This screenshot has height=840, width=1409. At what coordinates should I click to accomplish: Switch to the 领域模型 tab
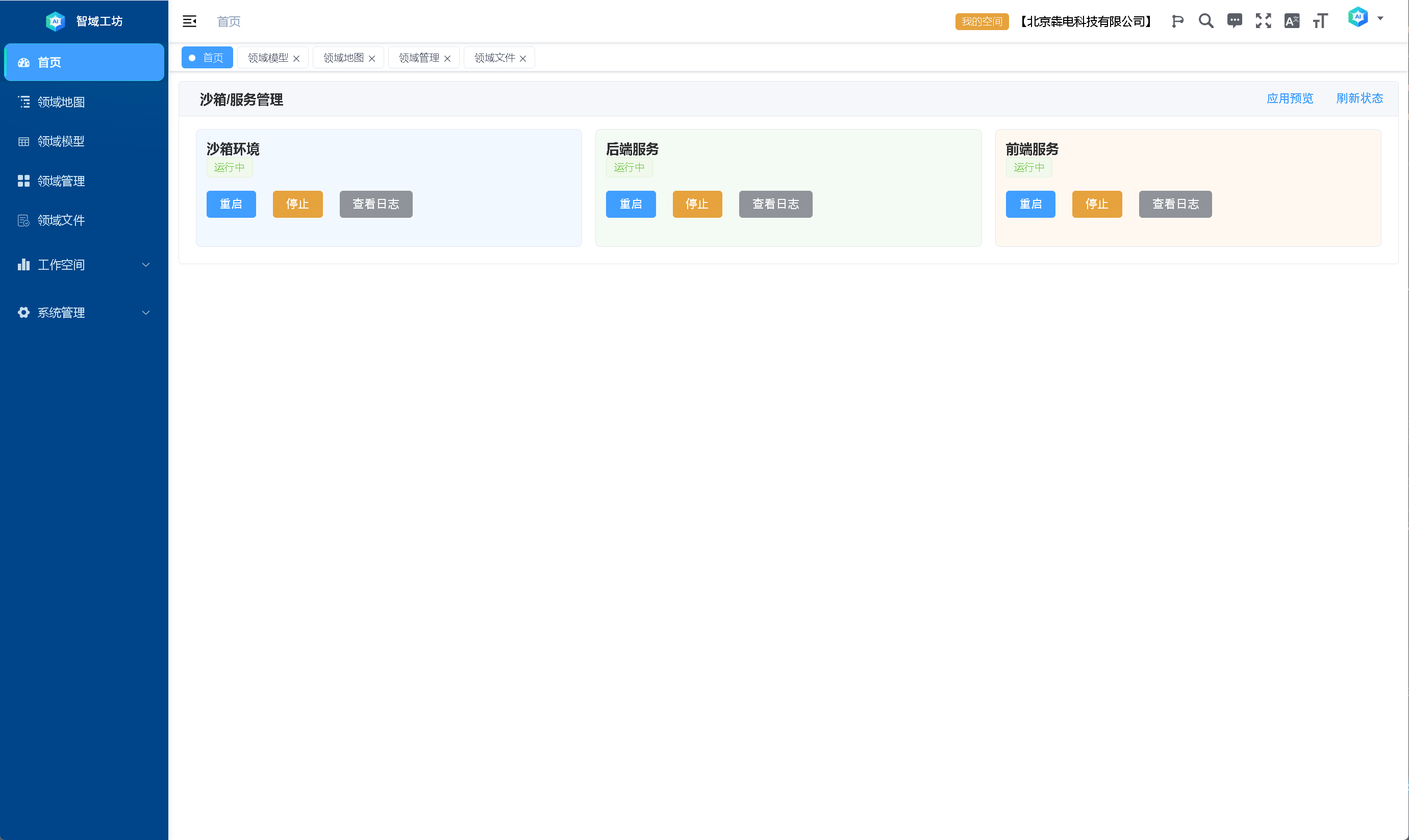268,58
